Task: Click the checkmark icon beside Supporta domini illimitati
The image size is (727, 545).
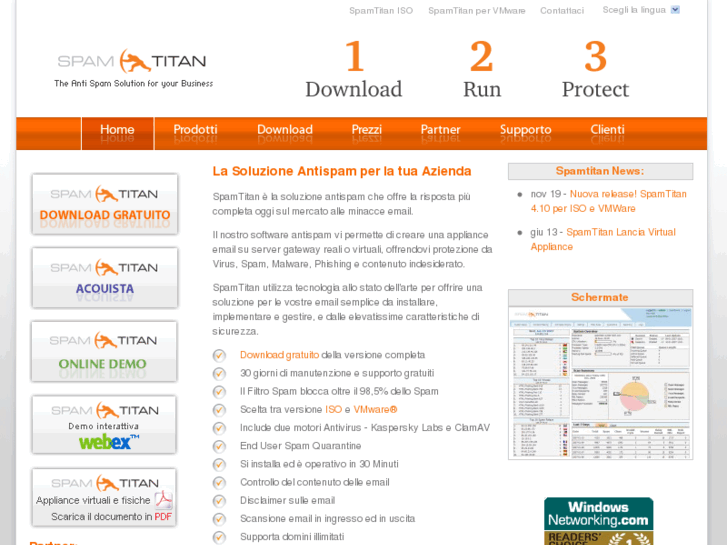Action: (x=219, y=537)
